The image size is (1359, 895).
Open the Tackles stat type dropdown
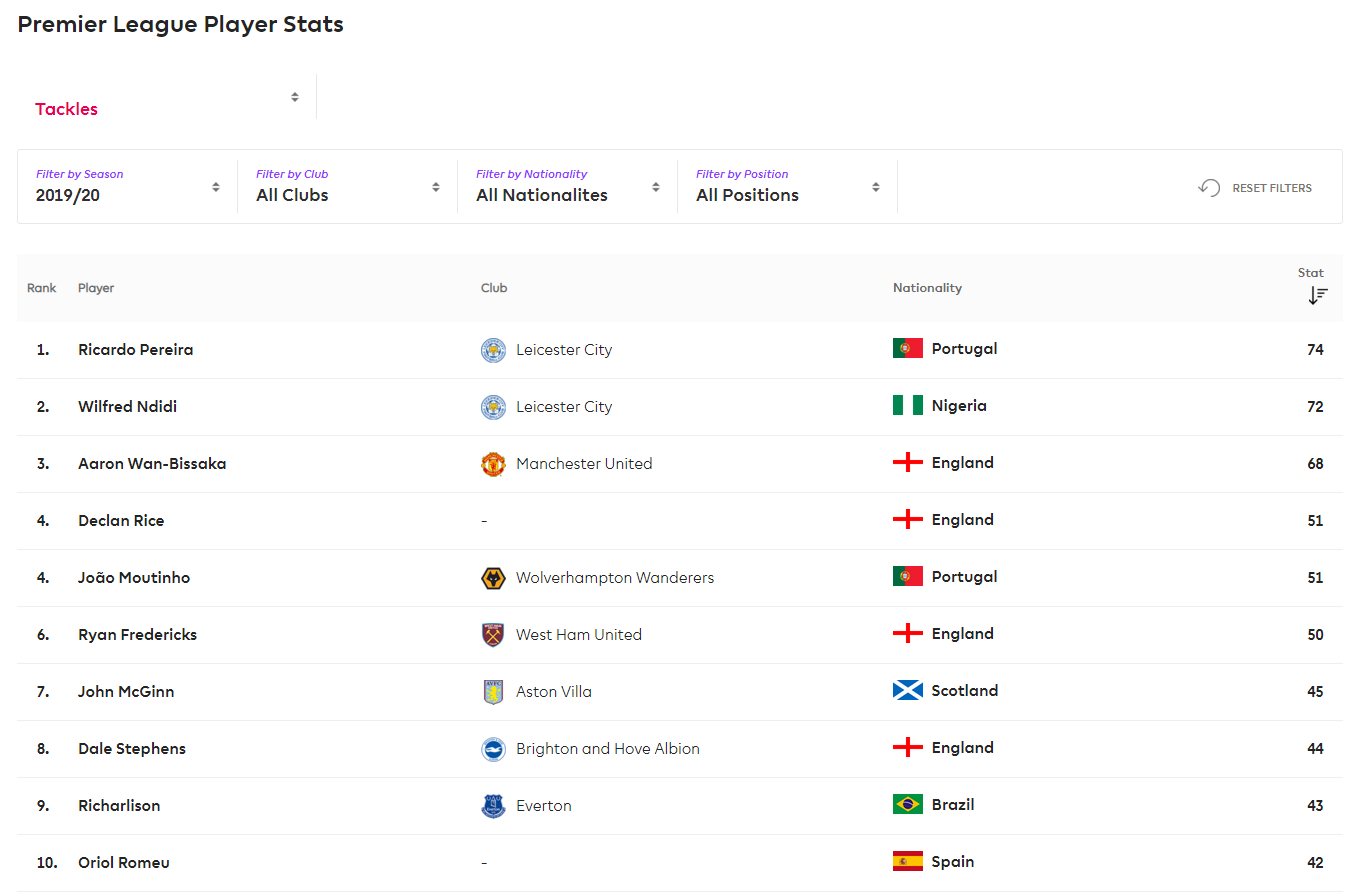pos(167,97)
